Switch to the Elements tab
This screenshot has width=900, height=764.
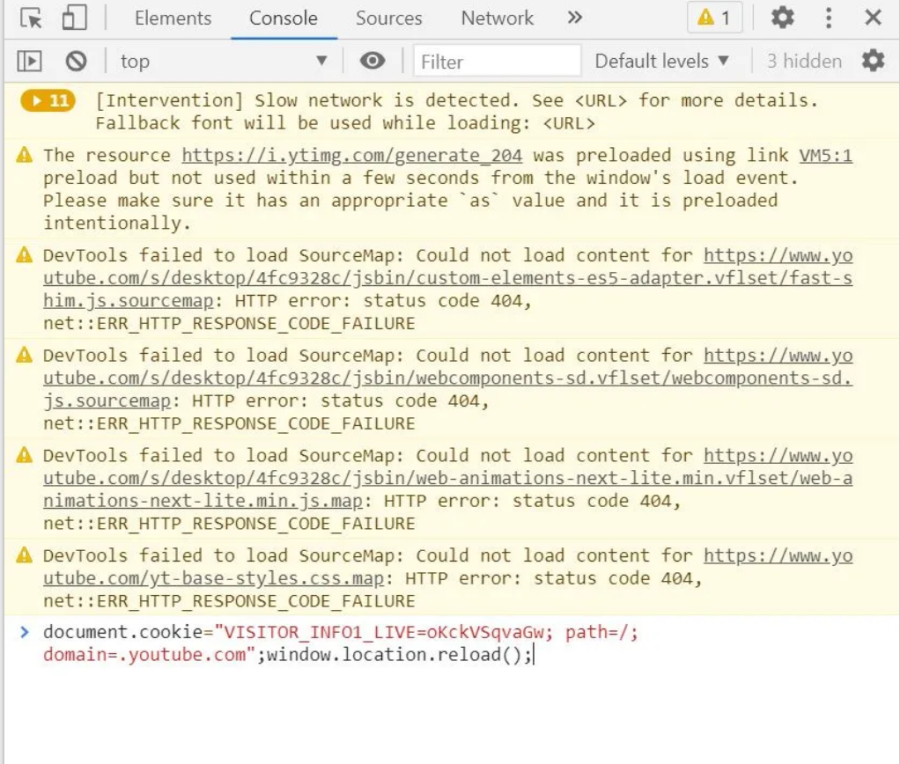coord(173,18)
